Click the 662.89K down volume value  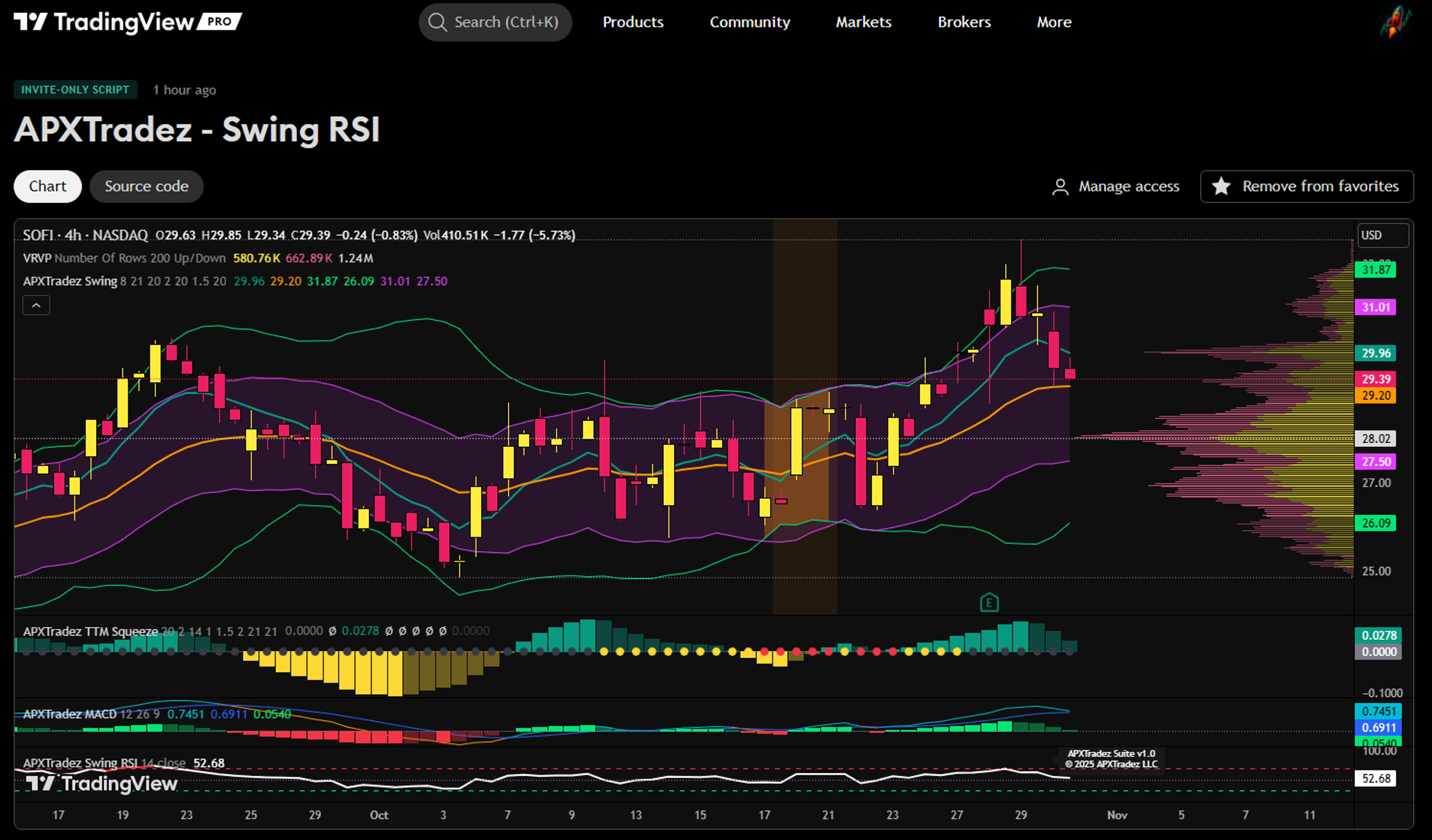coord(309,258)
